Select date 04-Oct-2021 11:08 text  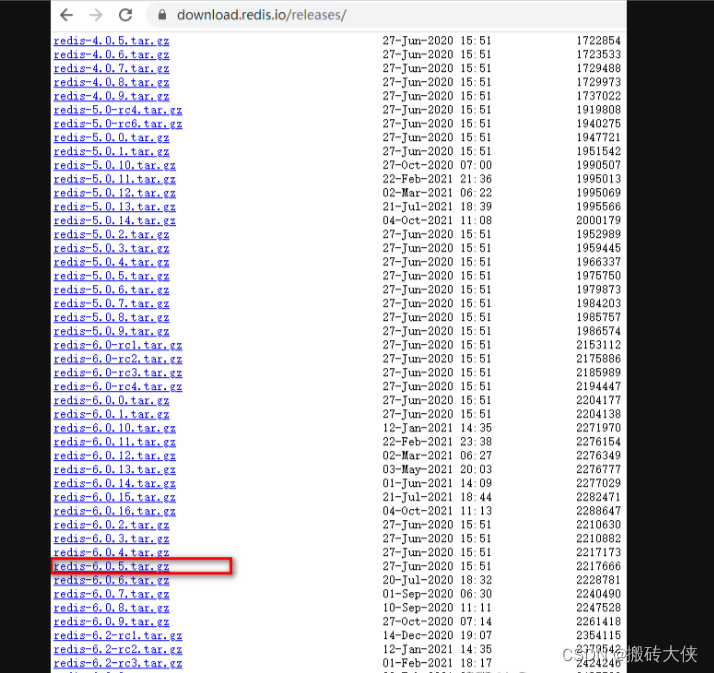pos(437,221)
